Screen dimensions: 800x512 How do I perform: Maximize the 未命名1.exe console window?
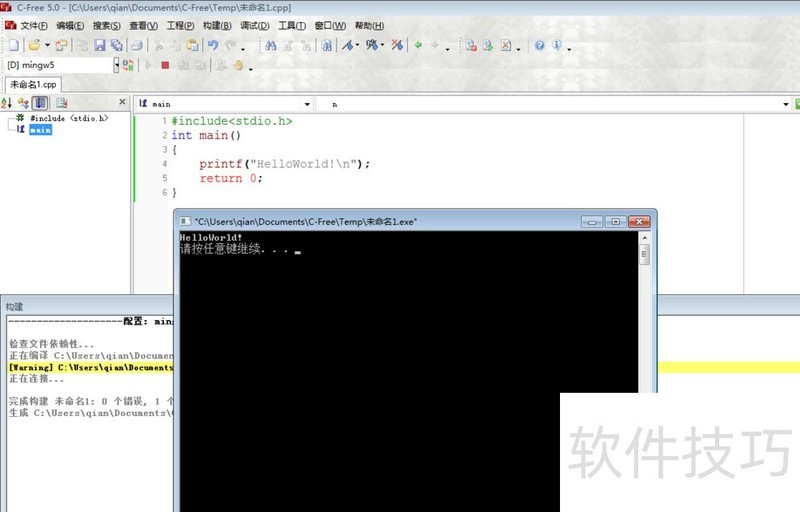(616, 222)
